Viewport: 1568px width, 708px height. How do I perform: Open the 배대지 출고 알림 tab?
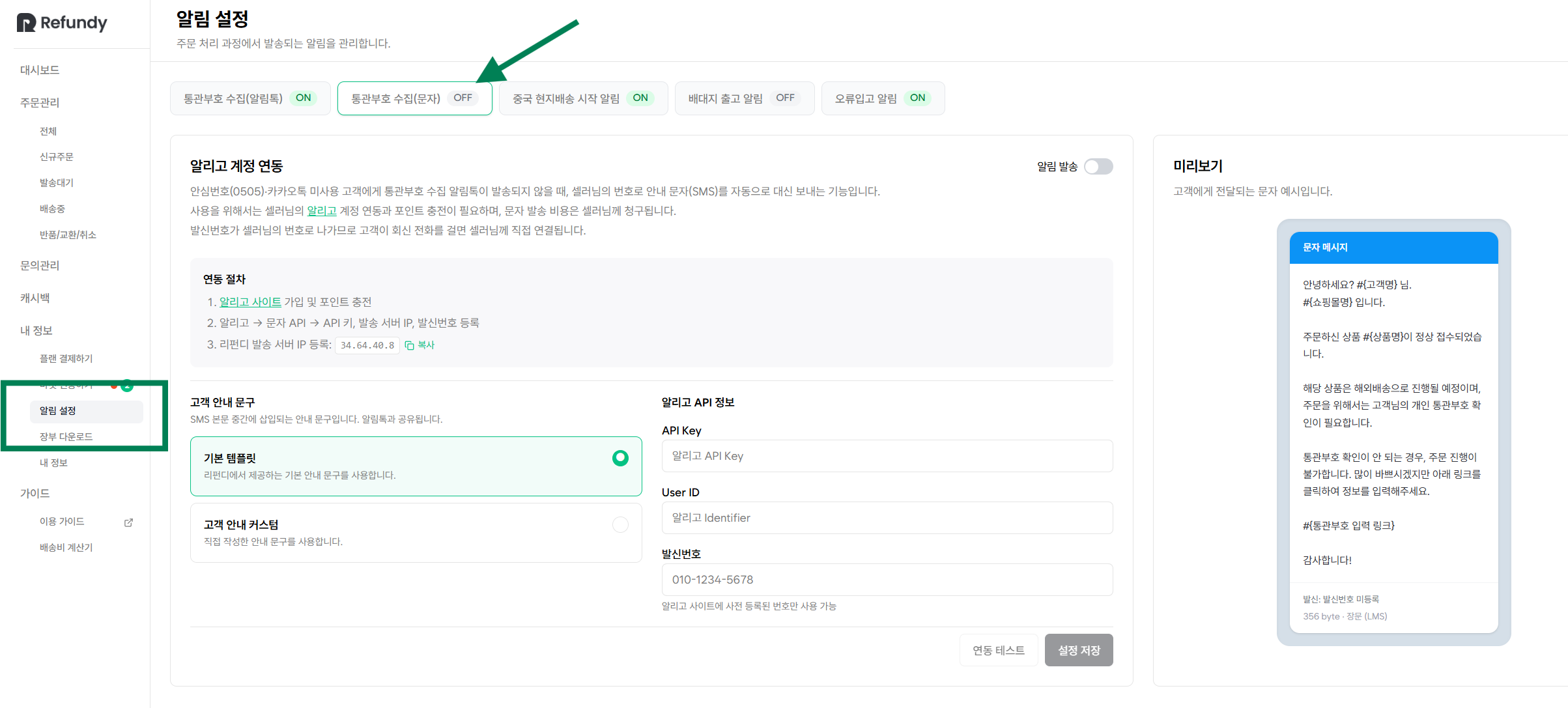[745, 98]
